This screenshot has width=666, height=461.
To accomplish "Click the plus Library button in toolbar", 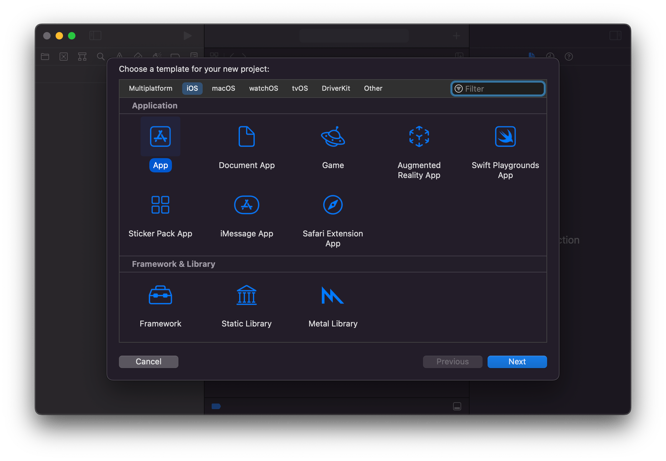I will pos(457,36).
